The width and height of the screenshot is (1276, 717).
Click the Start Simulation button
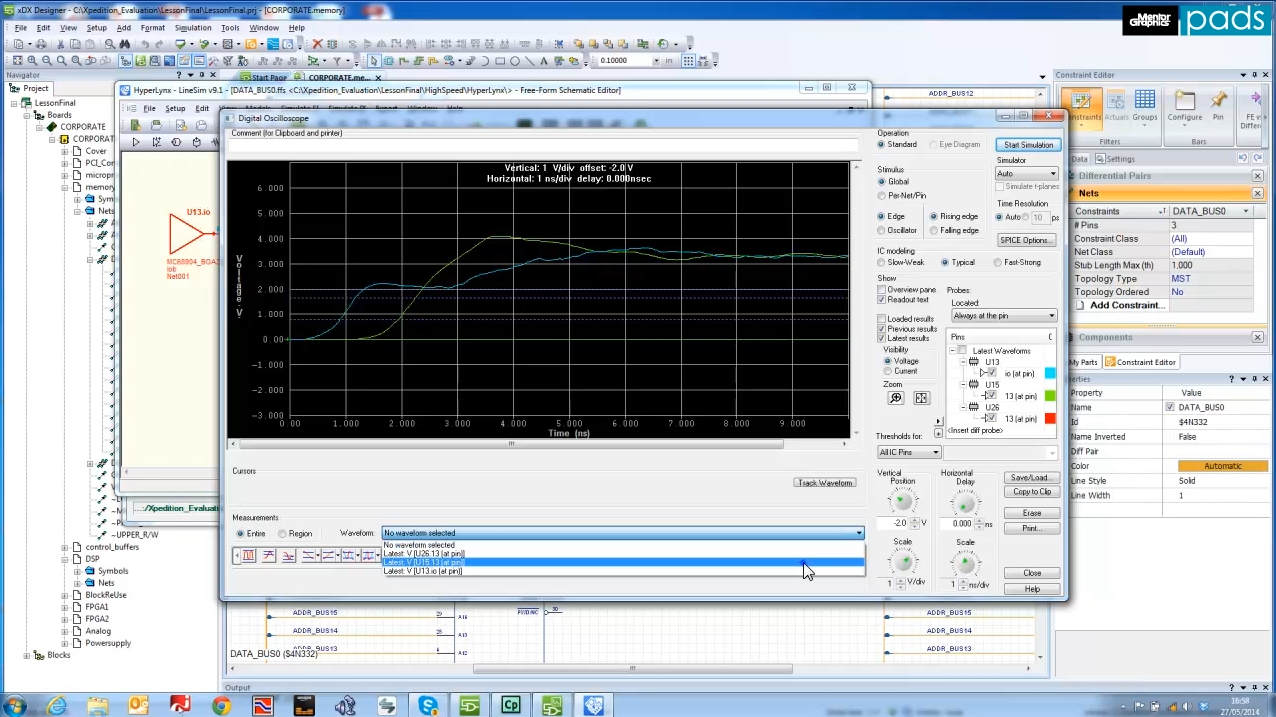click(1028, 145)
